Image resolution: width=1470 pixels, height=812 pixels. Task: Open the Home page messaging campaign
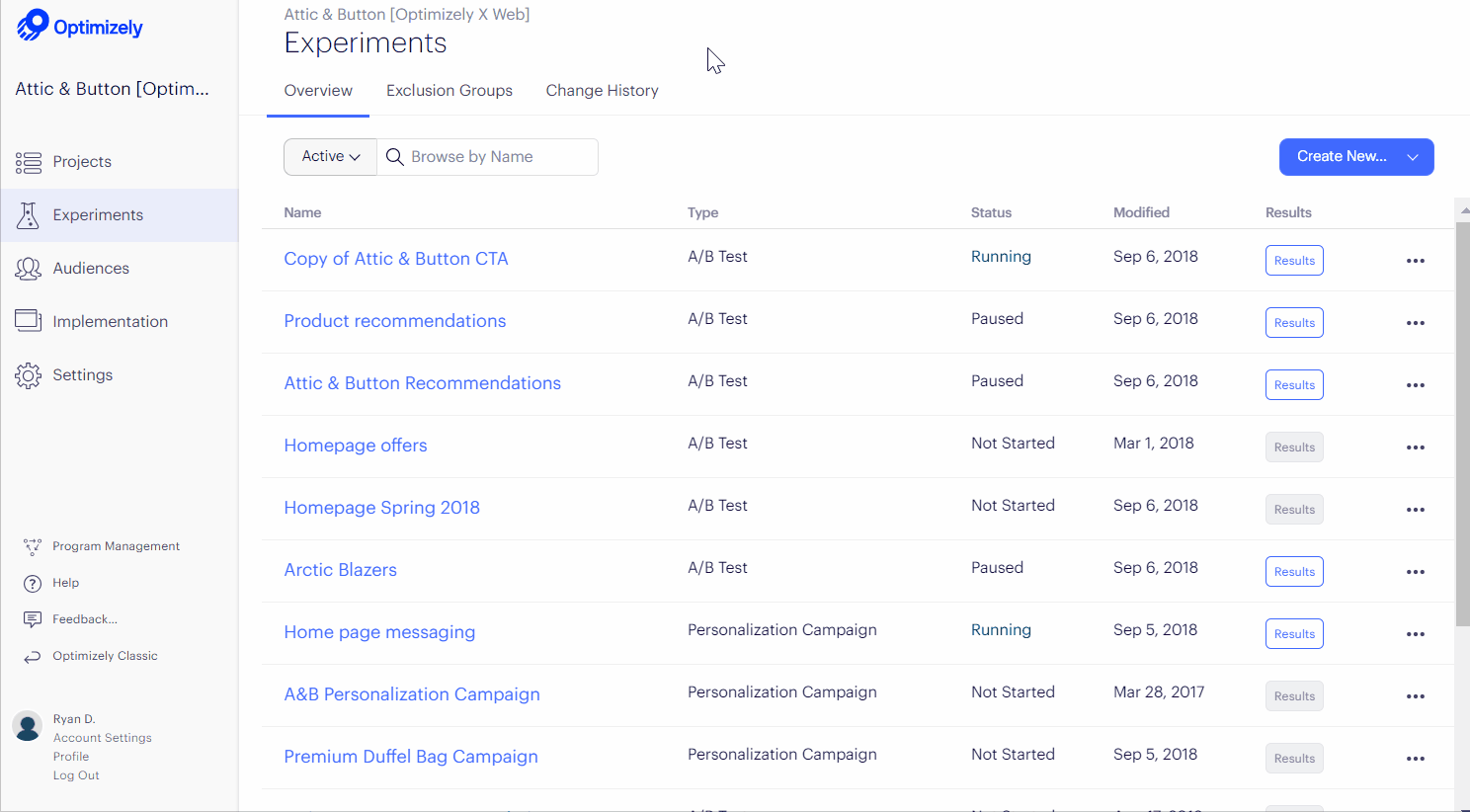click(379, 632)
